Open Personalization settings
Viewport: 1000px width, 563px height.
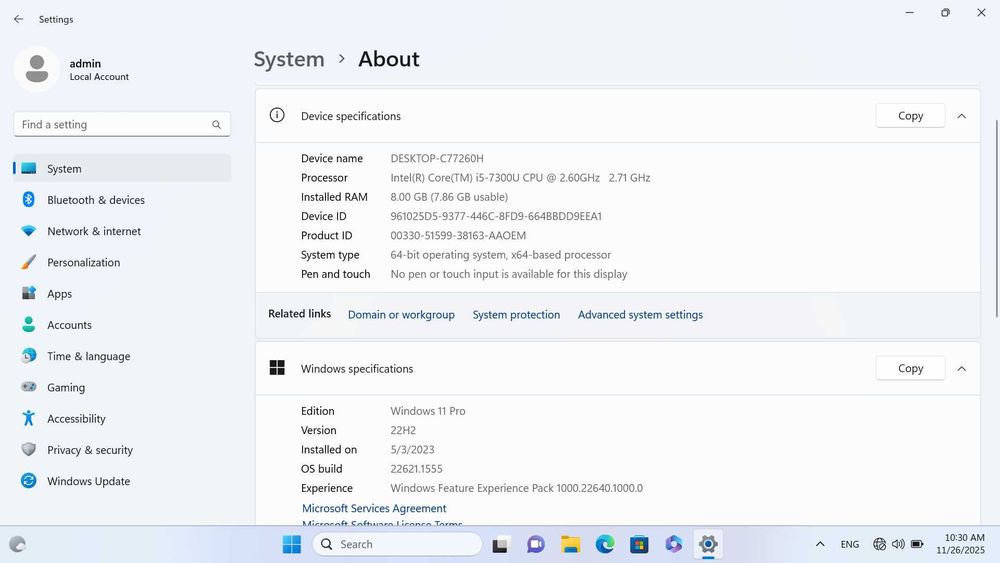coord(122,262)
